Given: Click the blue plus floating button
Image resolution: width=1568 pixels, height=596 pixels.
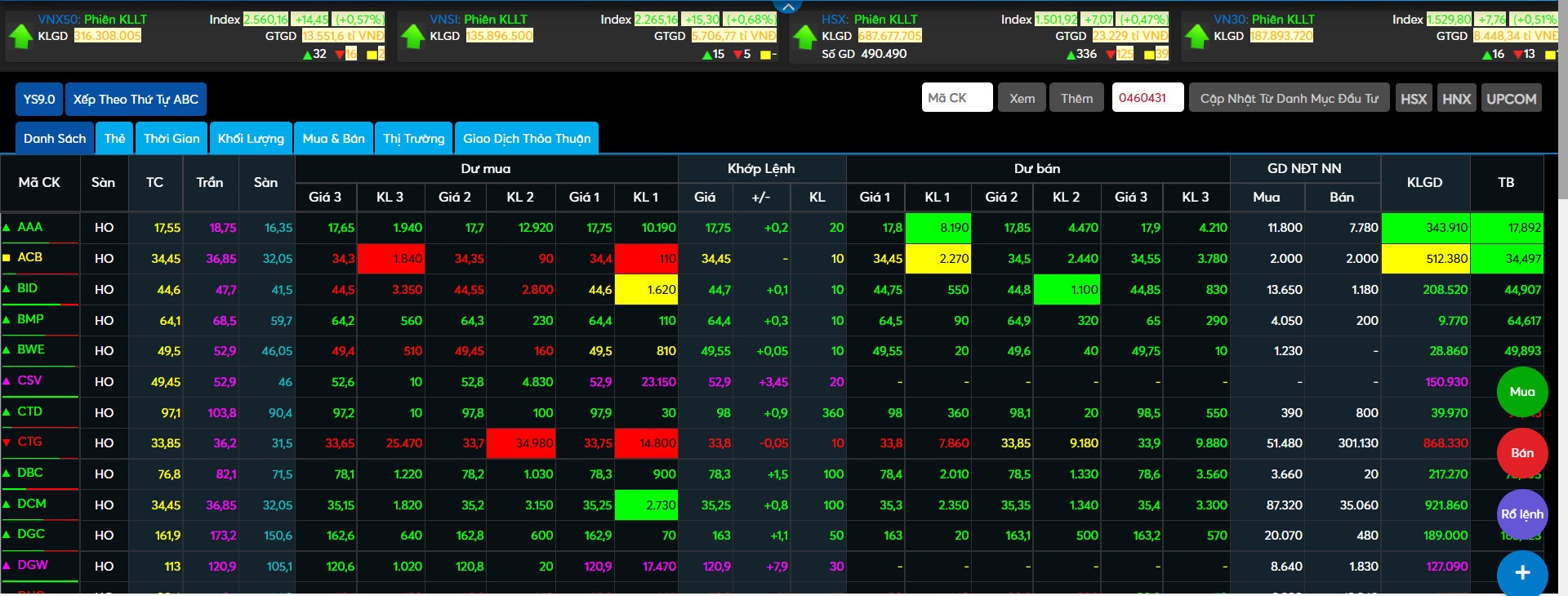Looking at the screenshot, I should 1521,573.
